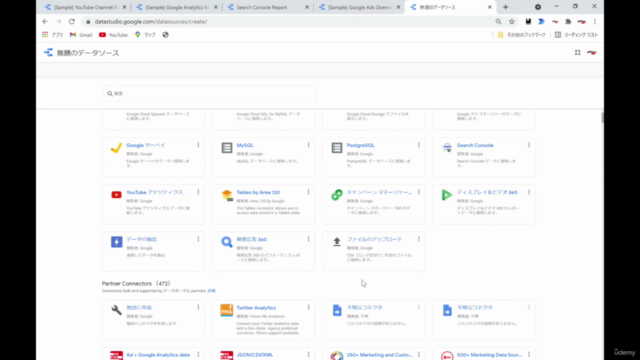The height and width of the screenshot is (360, 640).
Task: Open the Search Console card options menu
Action: (x=529, y=145)
